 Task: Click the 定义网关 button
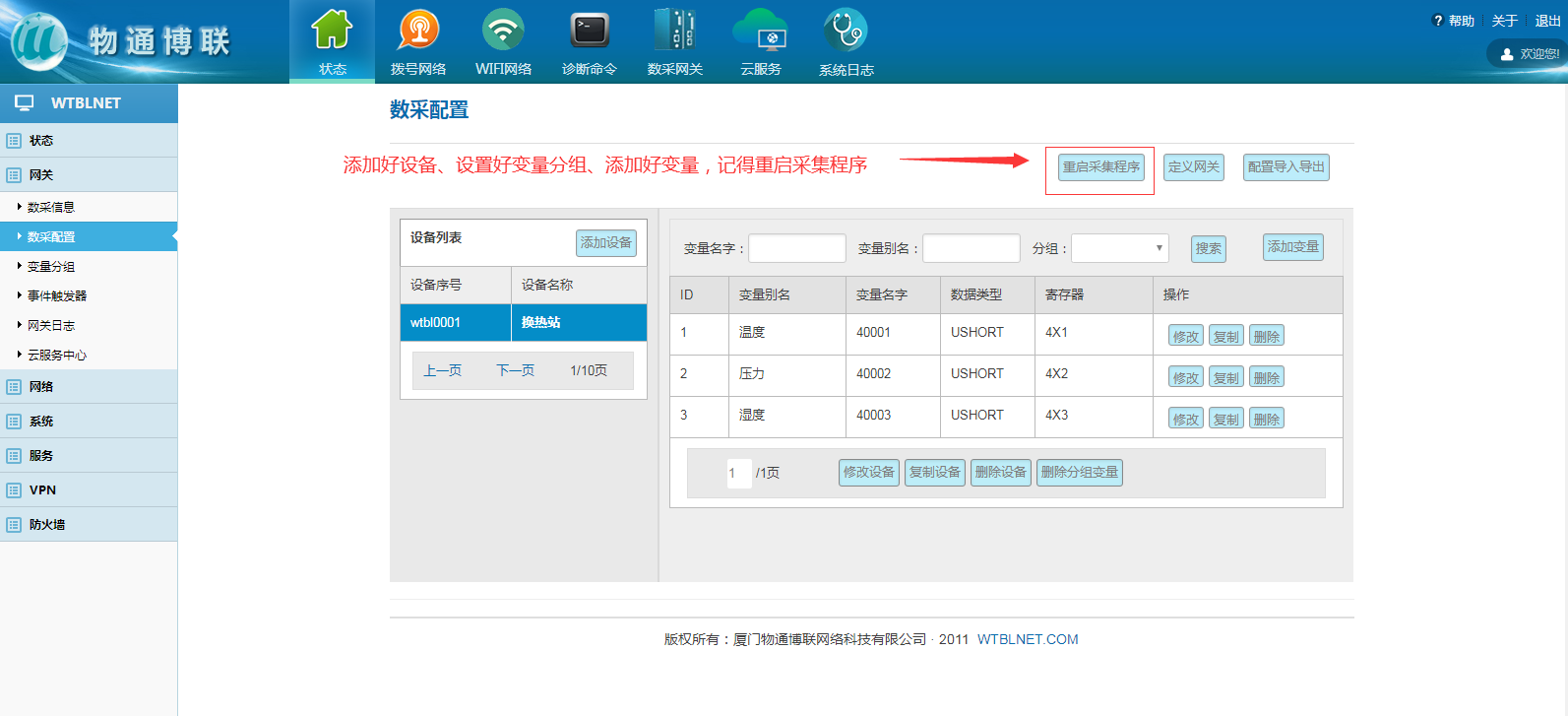point(1194,167)
